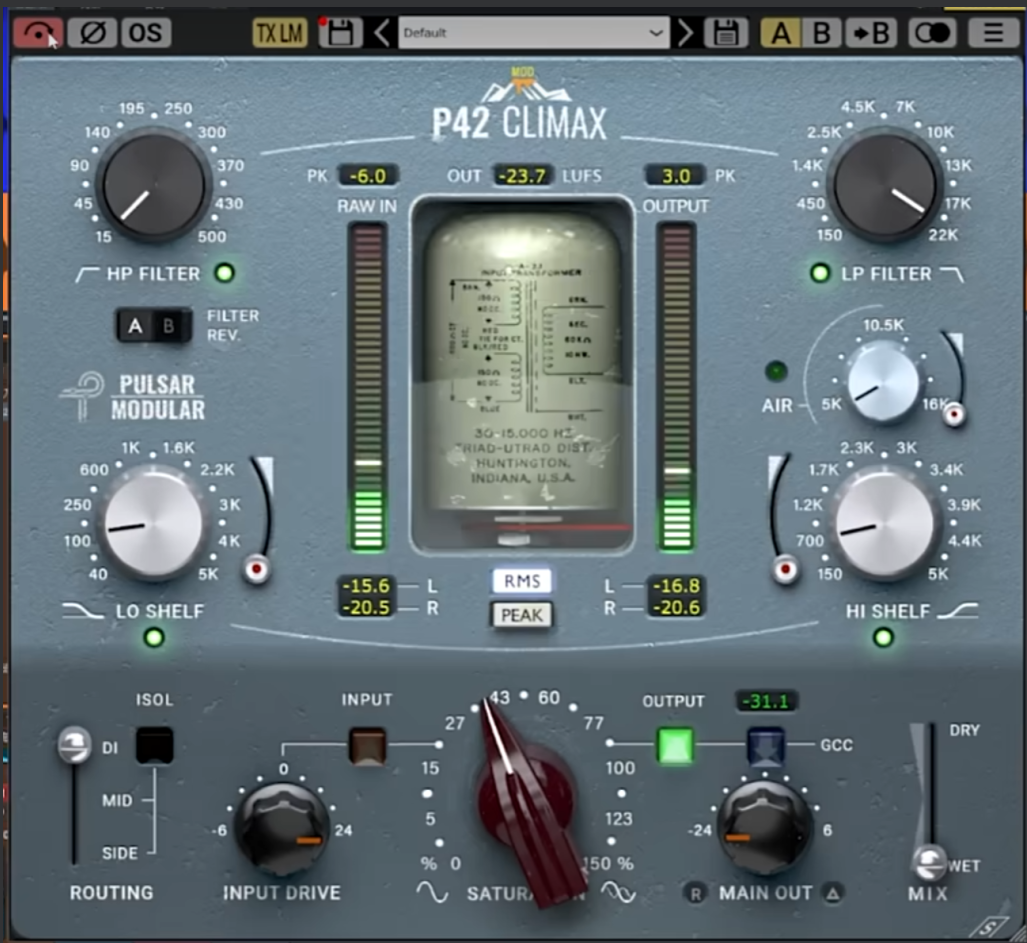This screenshot has height=943, width=1027.
Task: Open the Default preset dropdown
Action: (533, 33)
